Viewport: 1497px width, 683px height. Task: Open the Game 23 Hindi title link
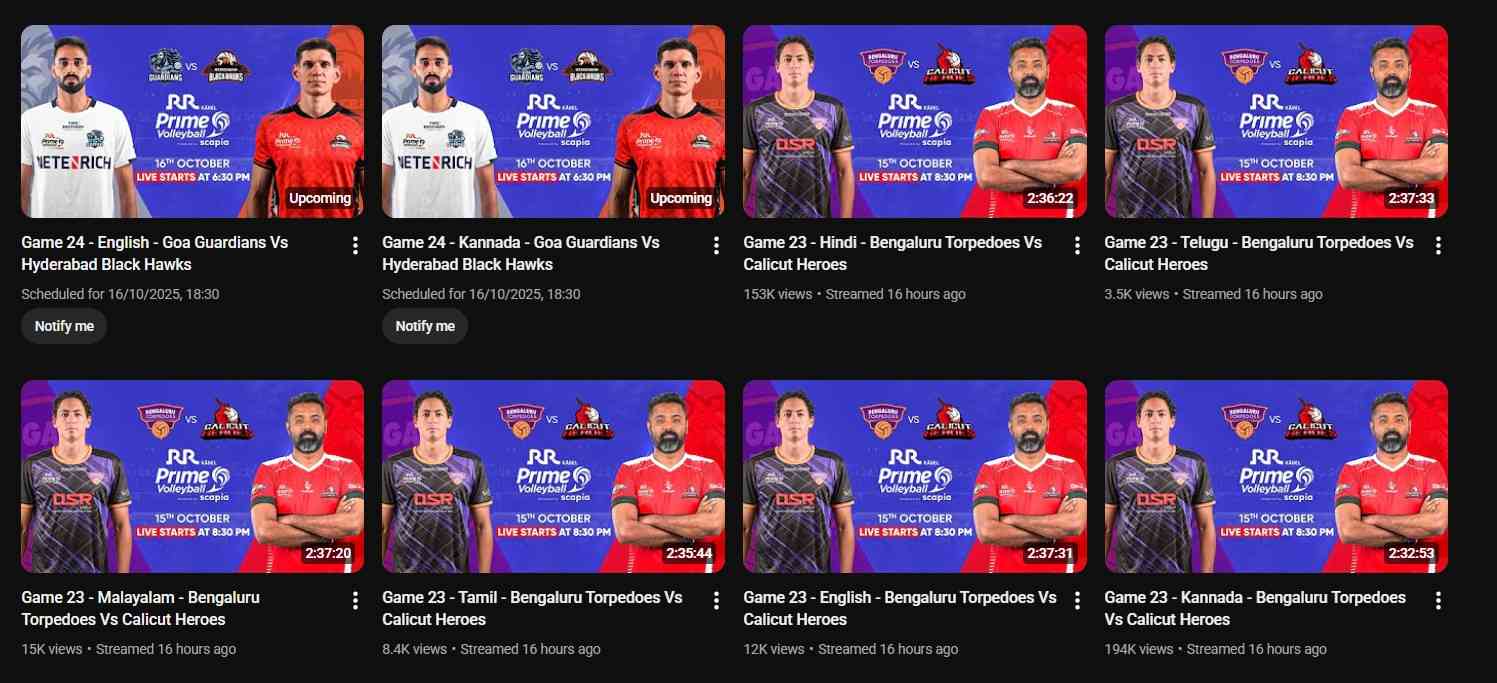893,253
